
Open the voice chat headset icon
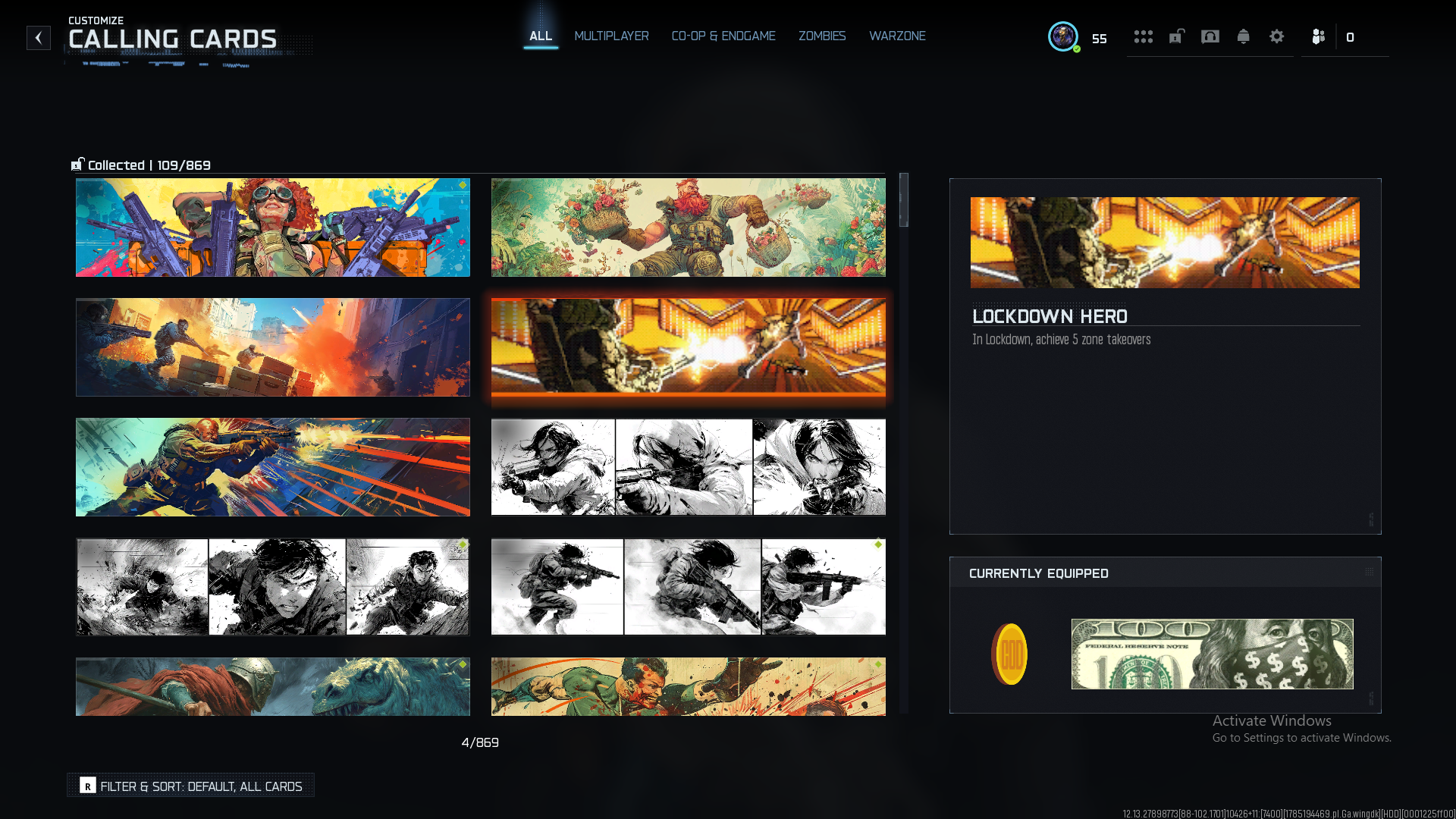click(1210, 36)
